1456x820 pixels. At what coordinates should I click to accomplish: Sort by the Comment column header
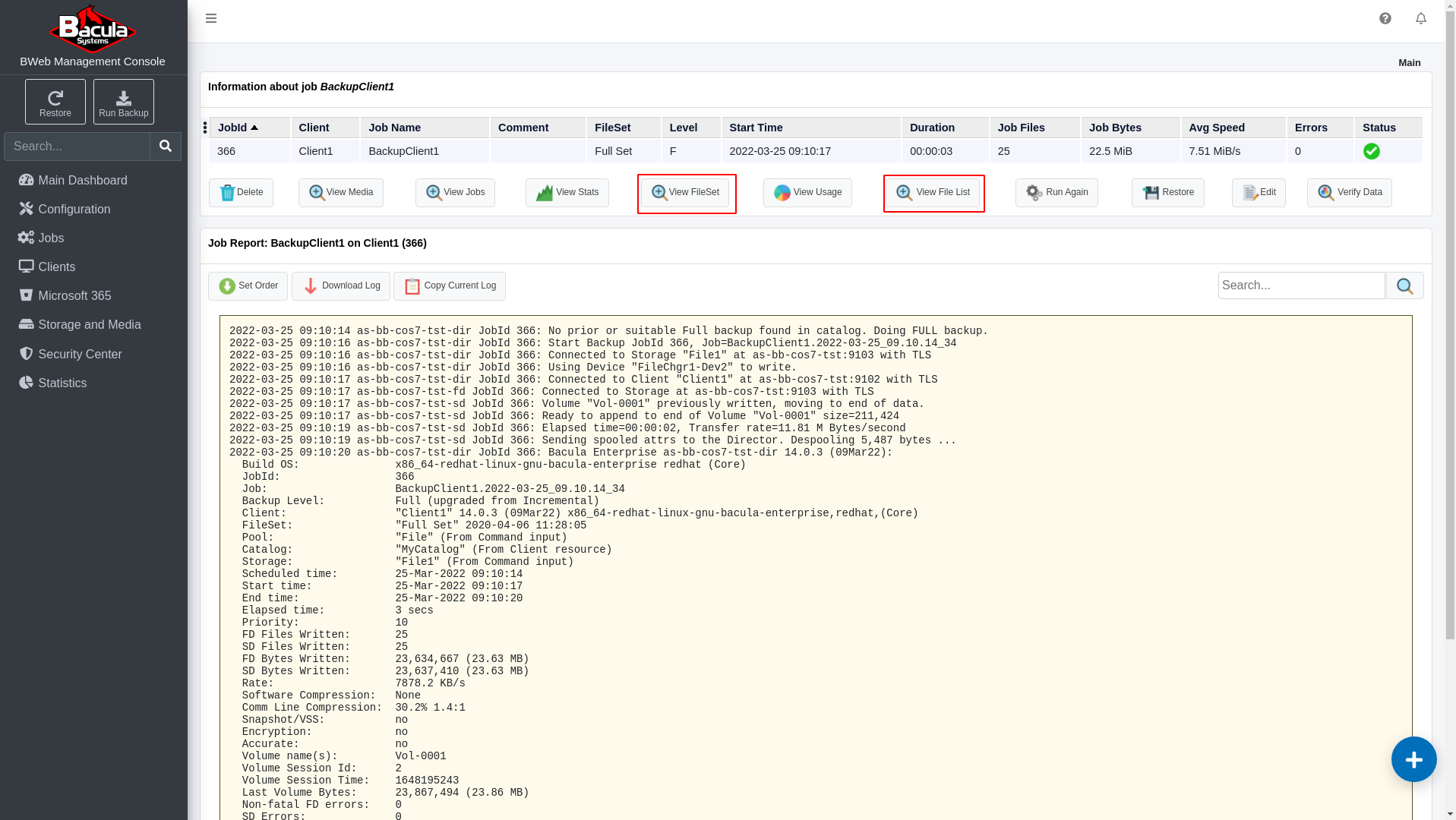pos(538,128)
